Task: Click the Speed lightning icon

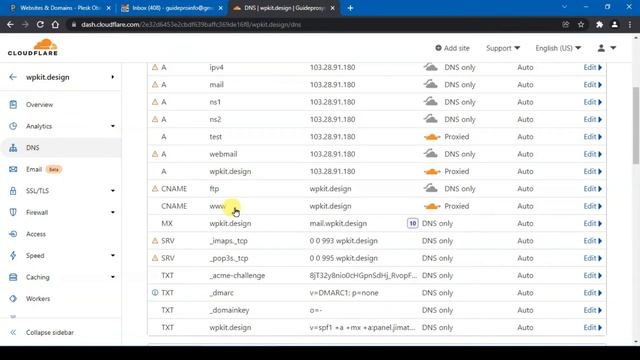Action: tap(13, 256)
